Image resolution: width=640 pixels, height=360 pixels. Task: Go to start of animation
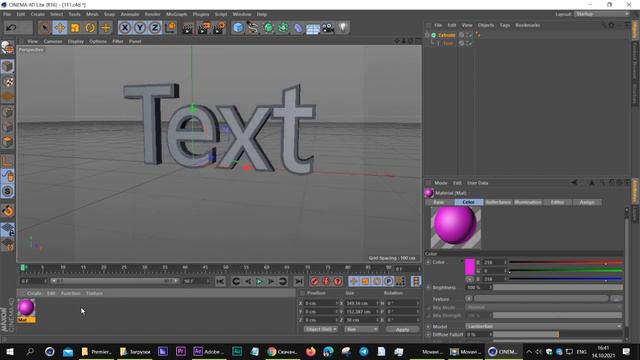click(220, 281)
